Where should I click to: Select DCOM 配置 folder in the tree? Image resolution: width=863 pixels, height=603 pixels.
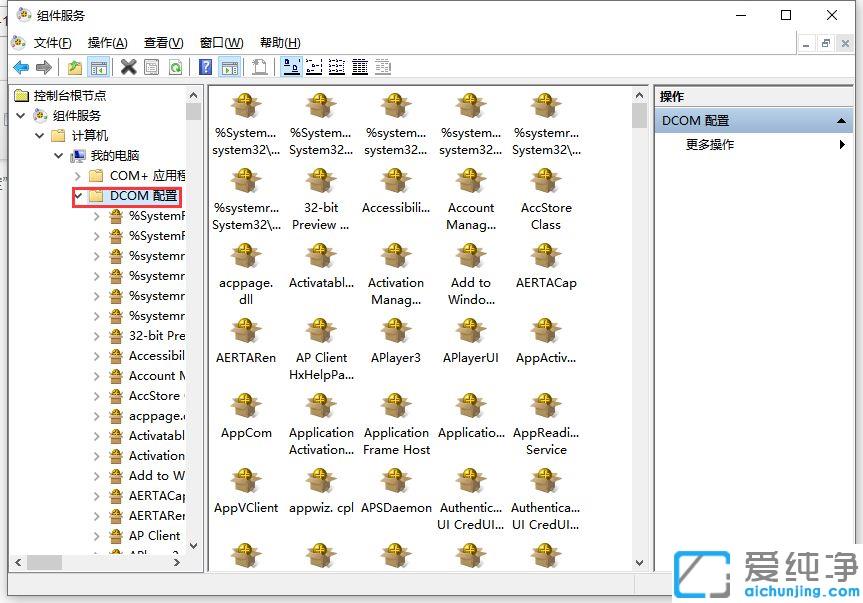[143, 196]
